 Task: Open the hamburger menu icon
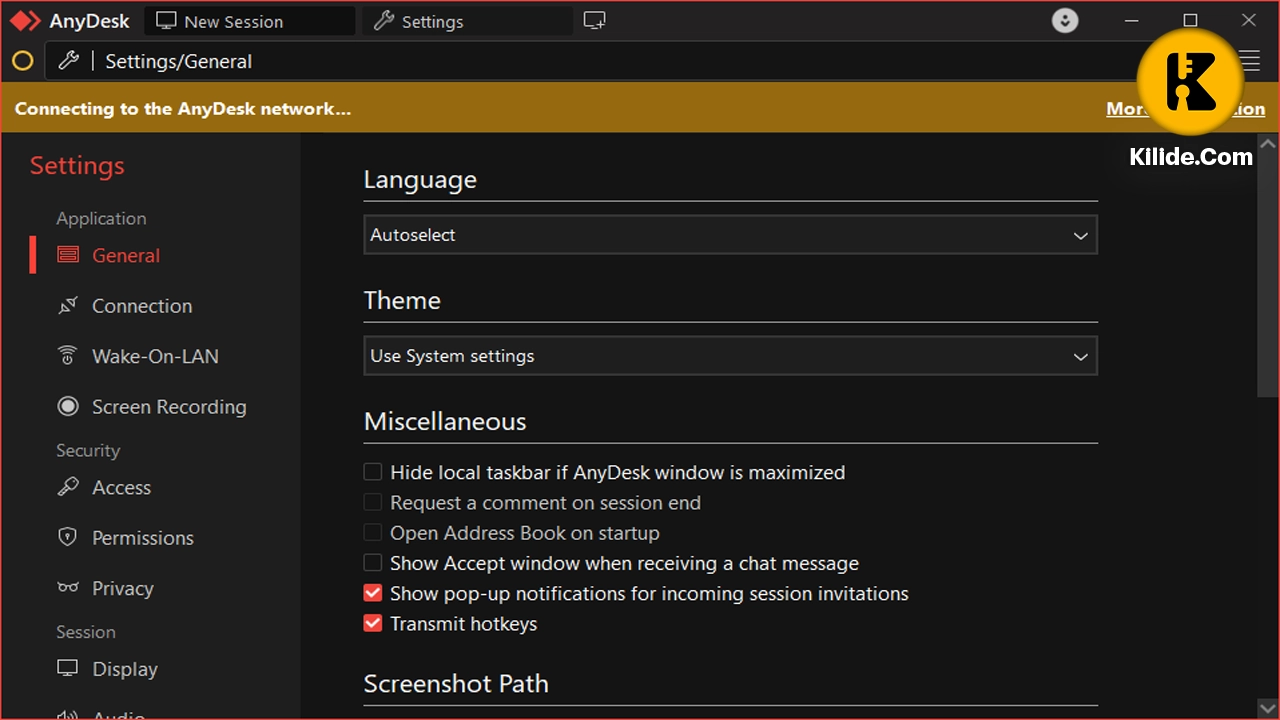(1250, 61)
